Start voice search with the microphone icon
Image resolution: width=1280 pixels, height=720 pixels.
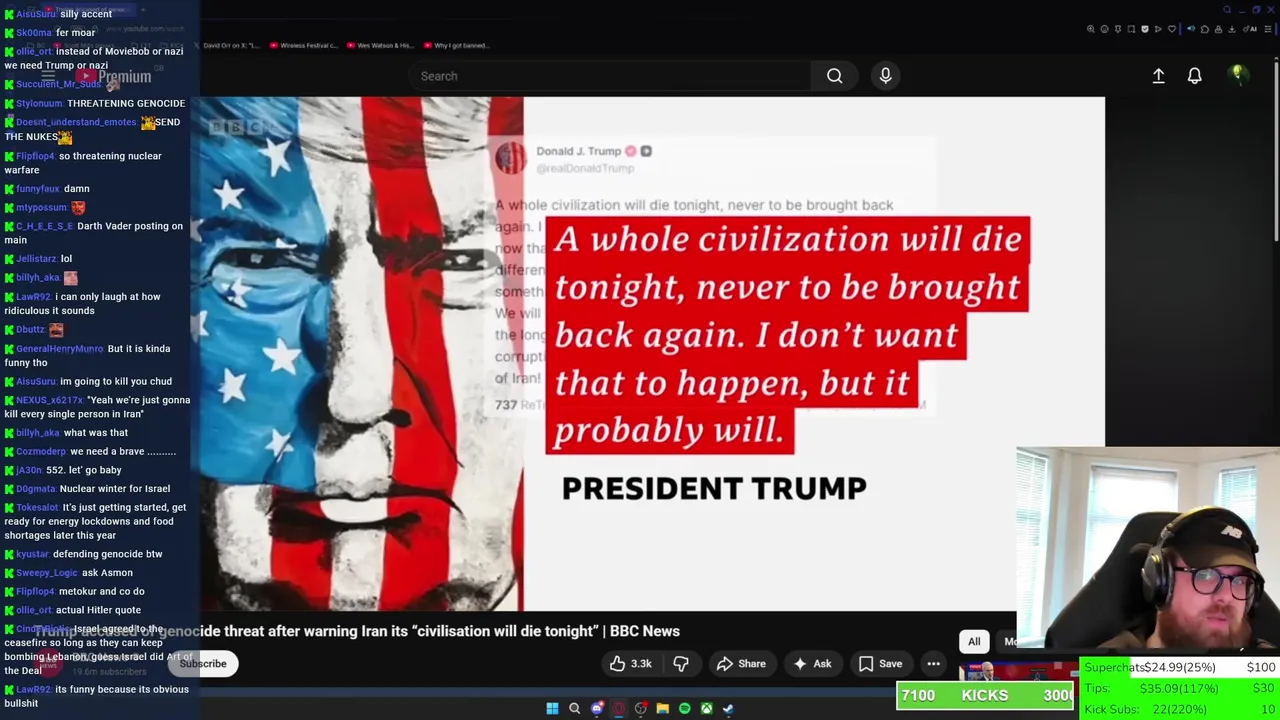tap(885, 76)
